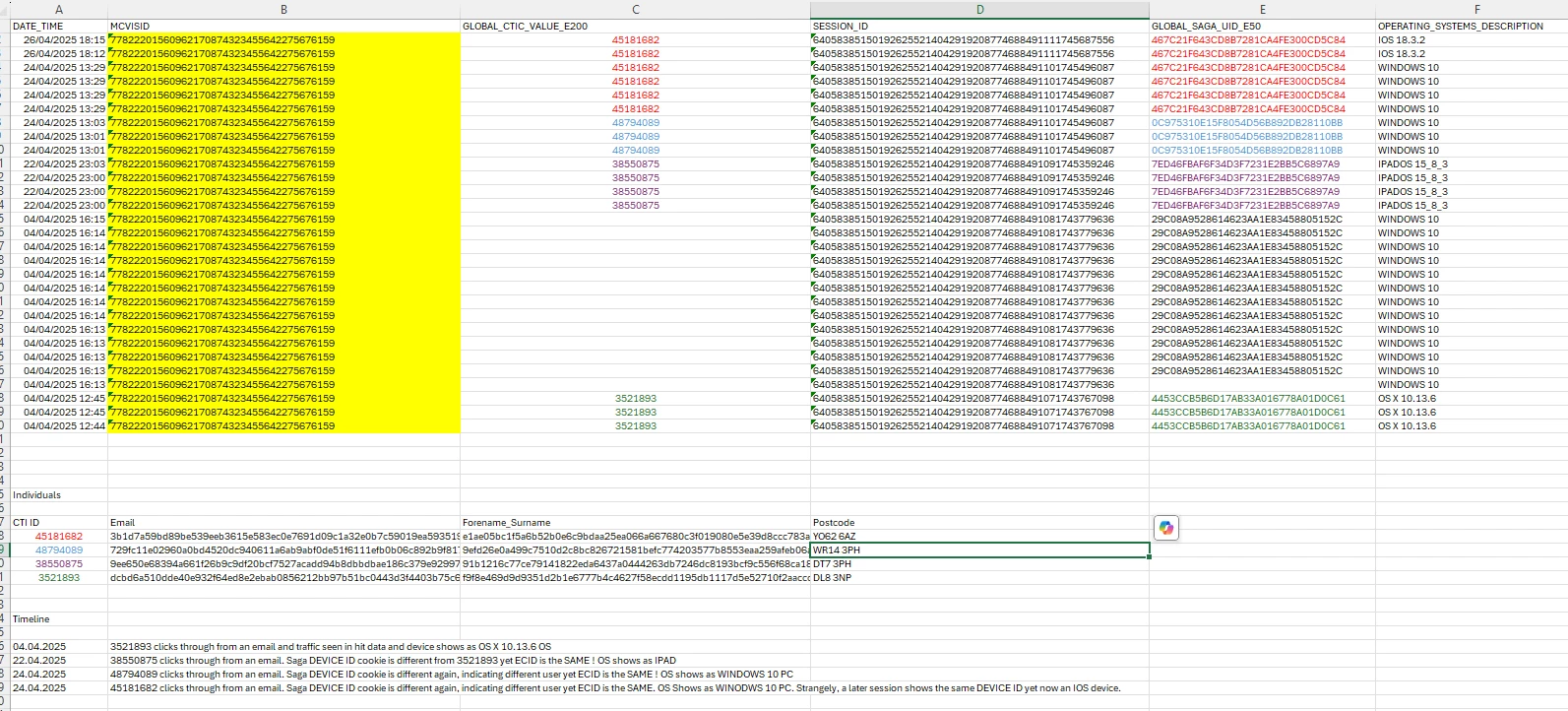Click IPADOS 15_8_3 in 22/04/2025 23:03 row
Viewport: 1568px width, 711px height.
(1472, 164)
